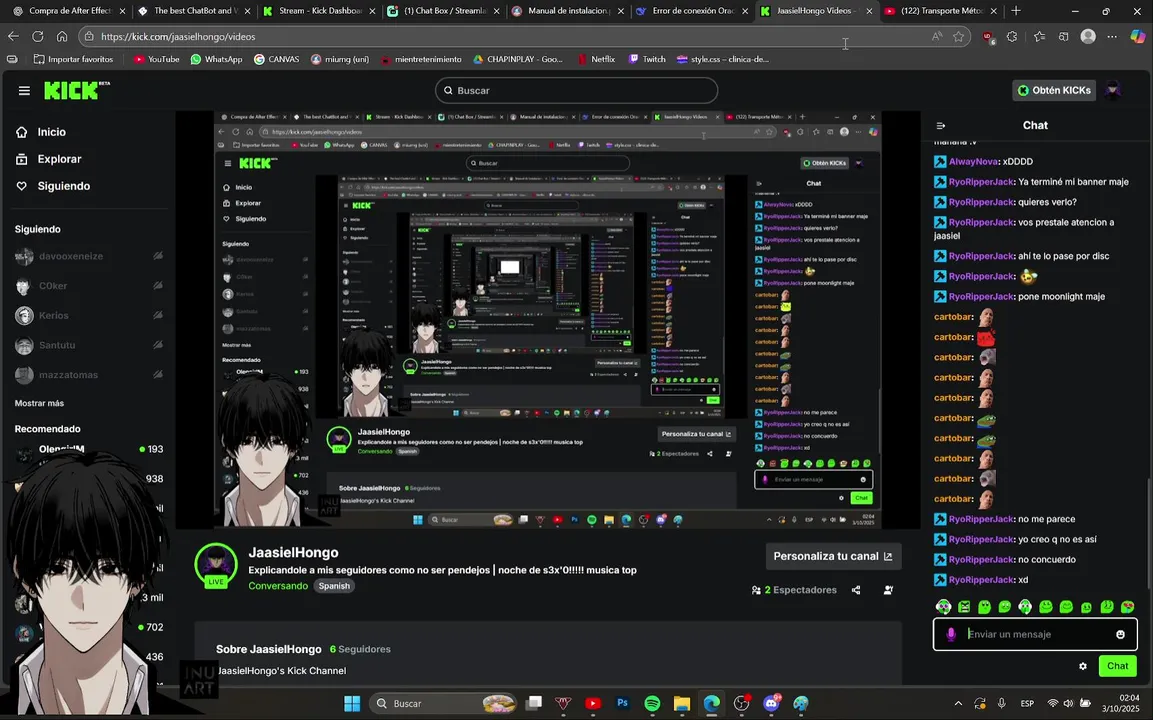
Task: Click the Spanish language tag
Action: click(x=334, y=586)
